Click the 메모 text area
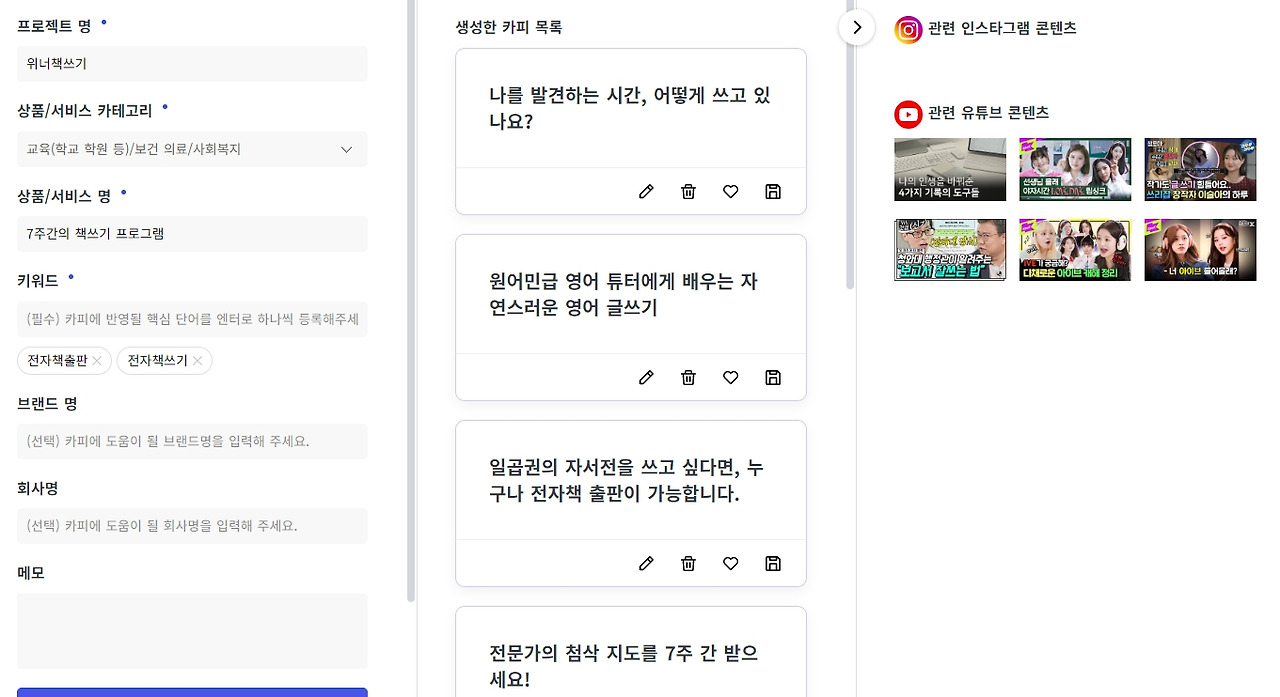The width and height of the screenshot is (1280, 697). (x=192, y=630)
